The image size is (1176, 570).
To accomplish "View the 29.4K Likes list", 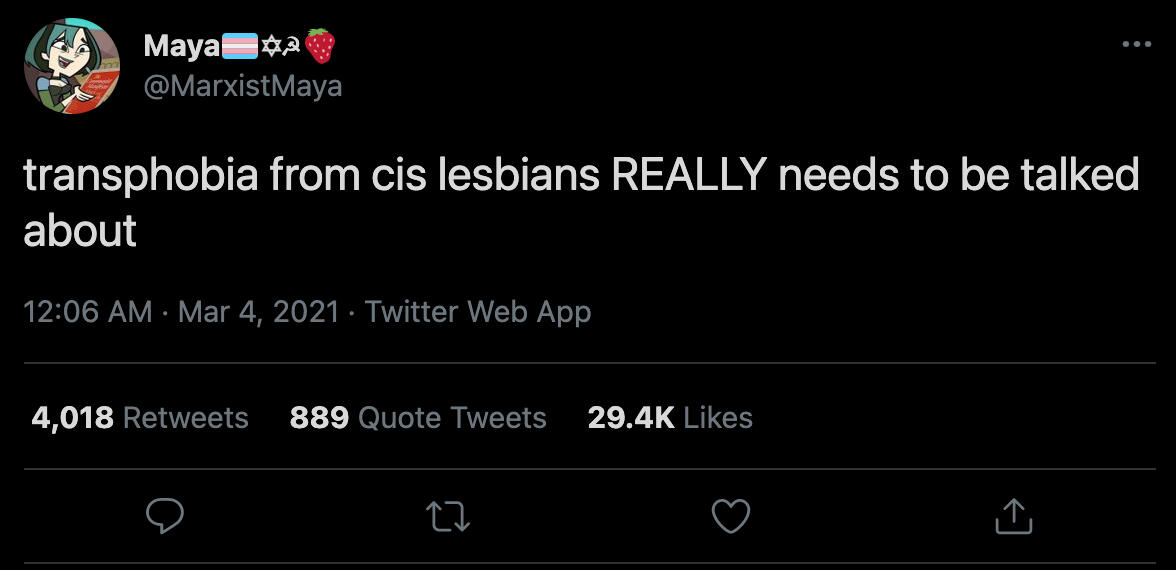I will click(x=670, y=417).
